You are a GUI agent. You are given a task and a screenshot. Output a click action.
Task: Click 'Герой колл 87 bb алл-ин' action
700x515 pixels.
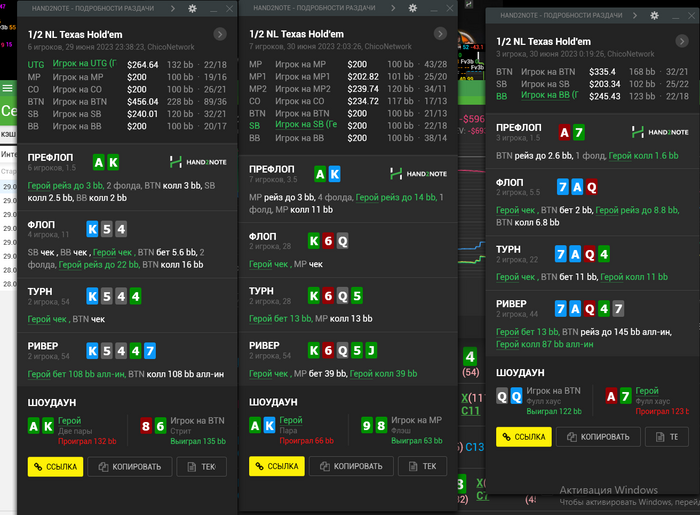545,344
